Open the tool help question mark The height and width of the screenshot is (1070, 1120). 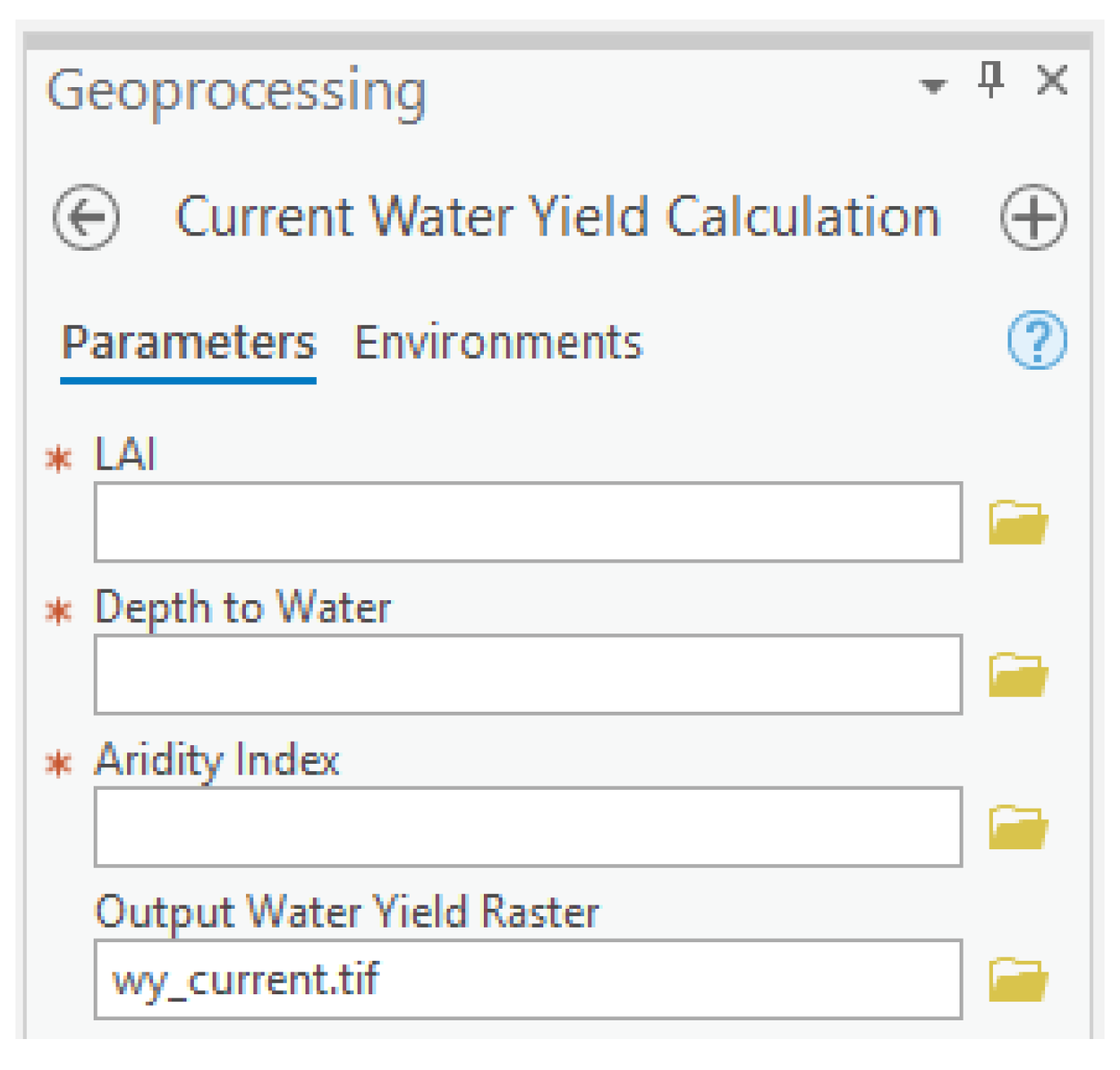pyautogui.click(x=1036, y=340)
